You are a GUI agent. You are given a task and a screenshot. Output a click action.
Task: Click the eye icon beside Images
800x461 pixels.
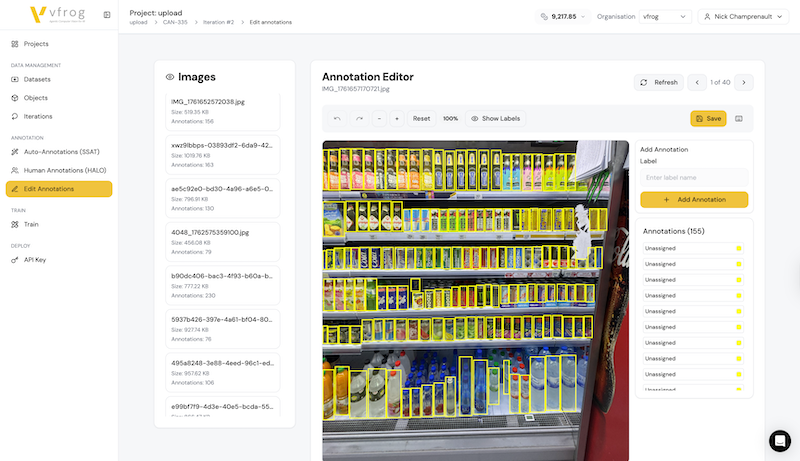(x=170, y=77)
